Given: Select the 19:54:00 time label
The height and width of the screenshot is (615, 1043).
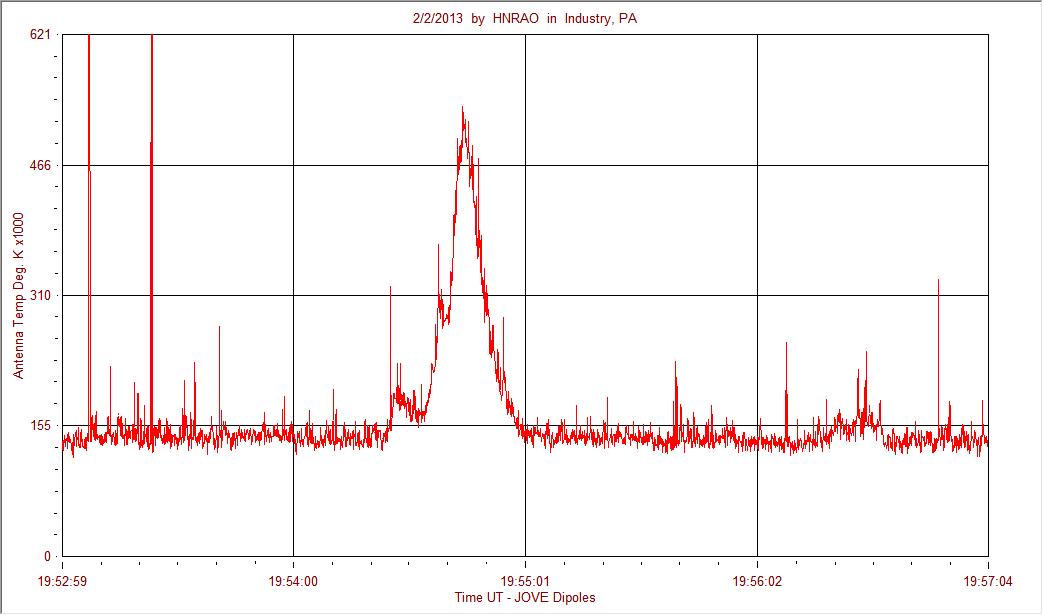Looking at the screenshot, I should [x=293, y=582].
